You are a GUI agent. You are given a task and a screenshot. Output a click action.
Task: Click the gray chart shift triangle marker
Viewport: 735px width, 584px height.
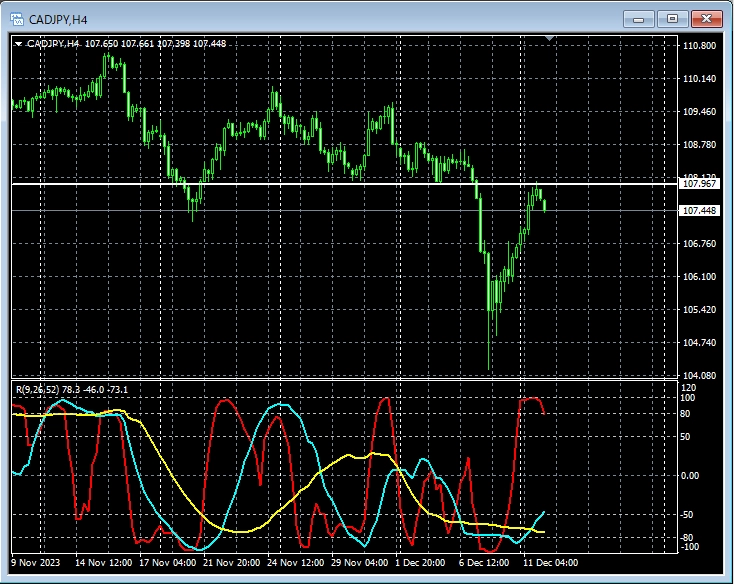tap(548, 38)
